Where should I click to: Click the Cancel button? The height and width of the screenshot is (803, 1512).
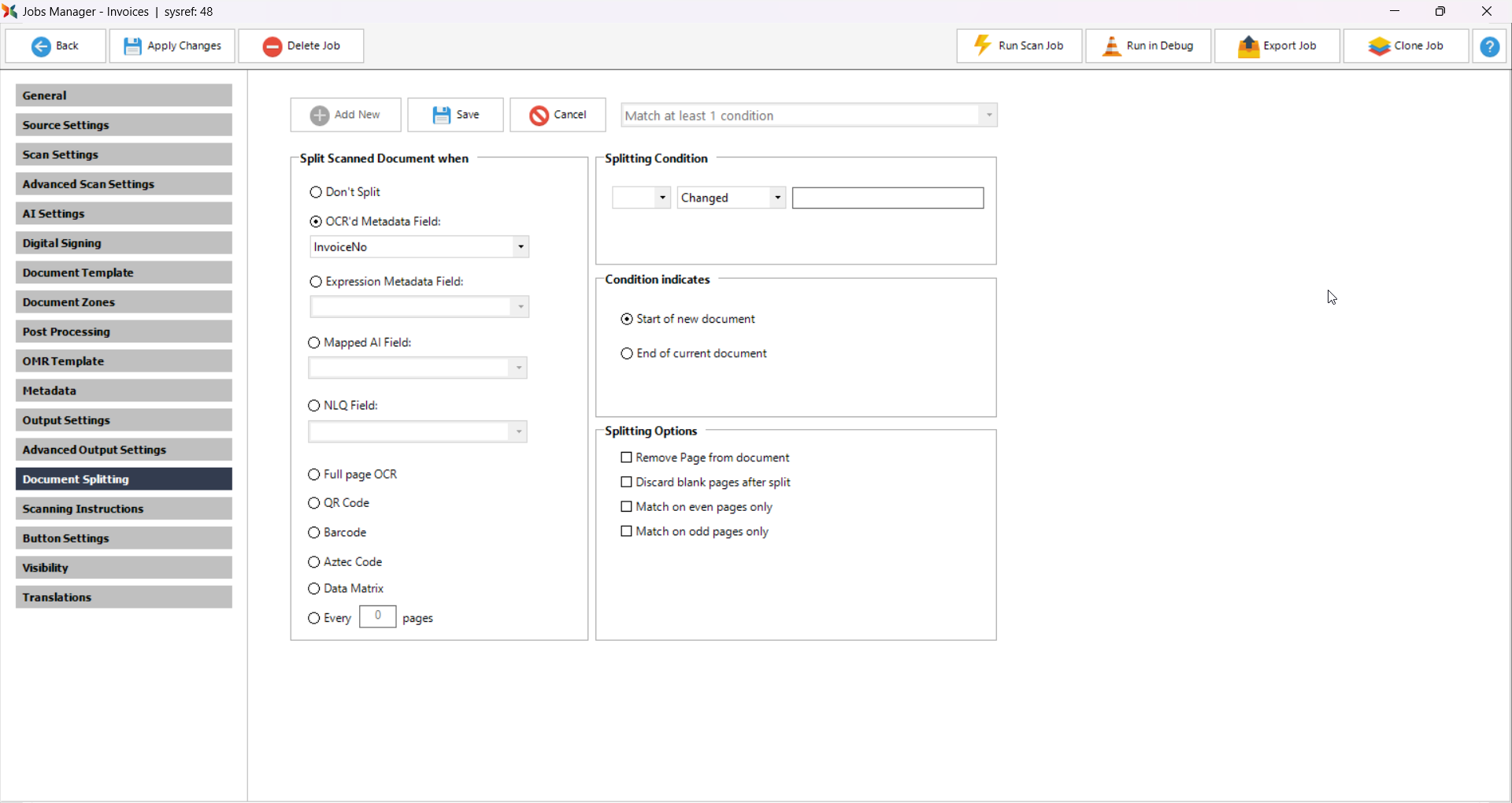[558, 115]
